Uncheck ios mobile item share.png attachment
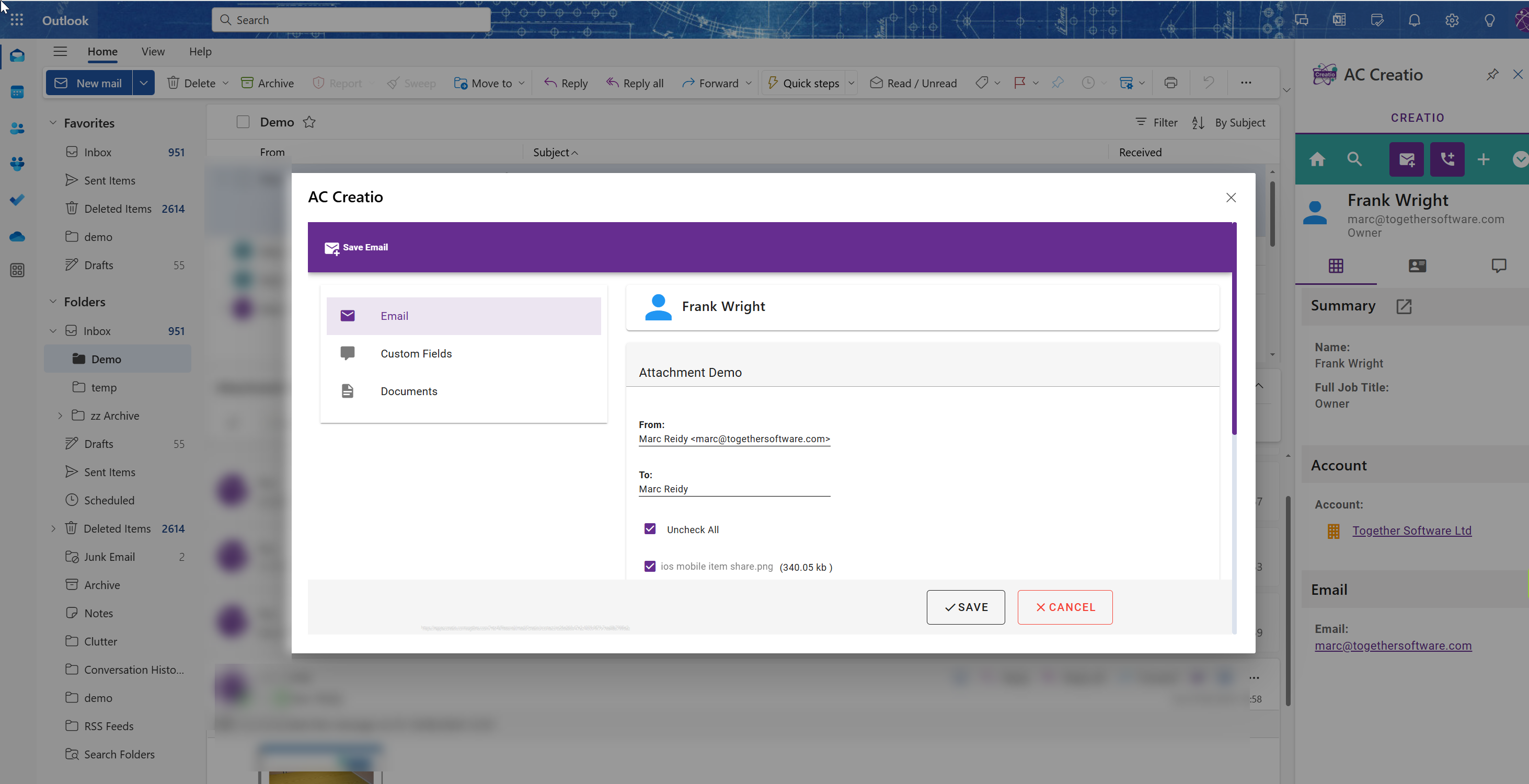This screenshot has height=784, width=1529. [x=650, y=566]
